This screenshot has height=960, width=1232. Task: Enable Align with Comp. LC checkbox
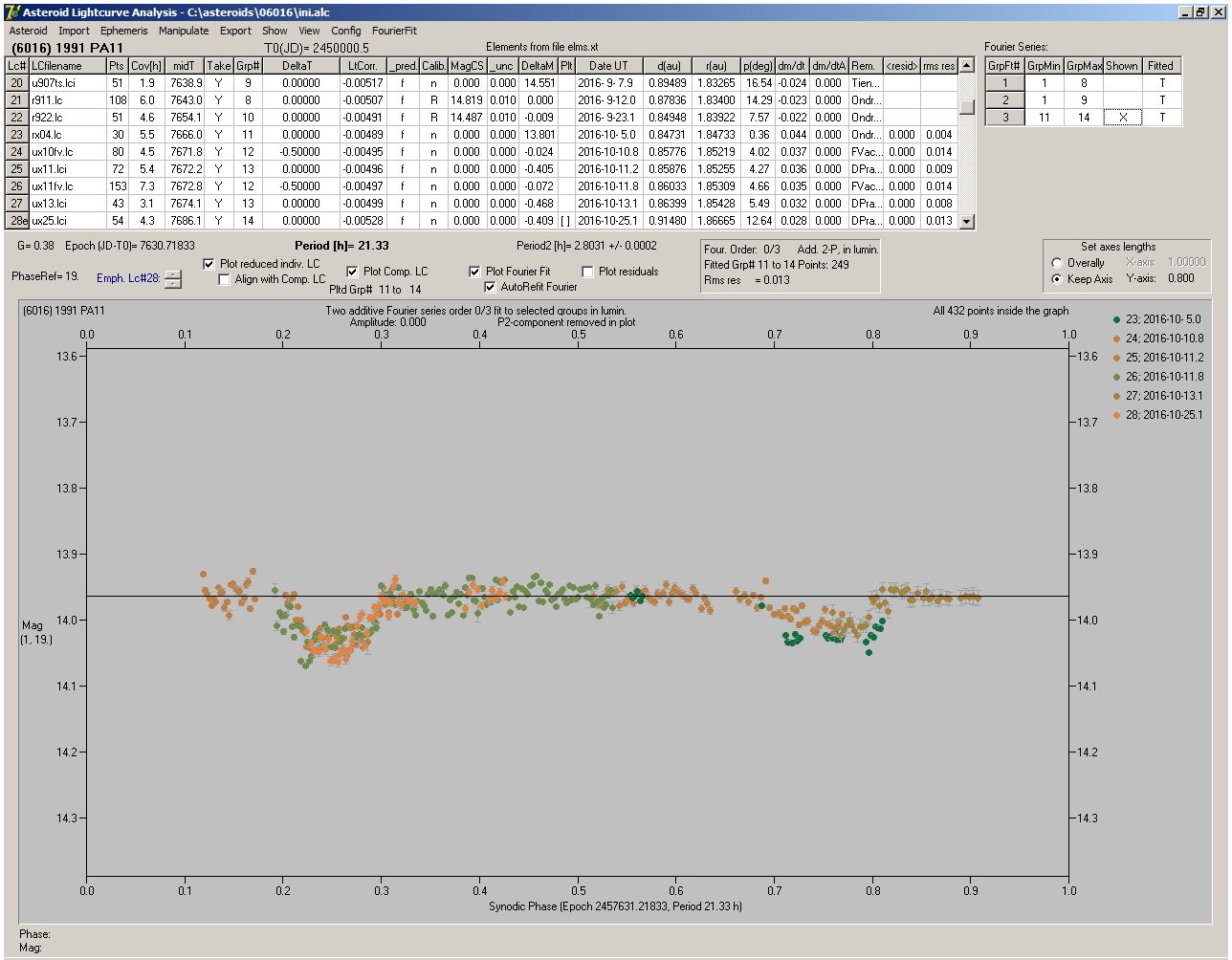point(225,280)
